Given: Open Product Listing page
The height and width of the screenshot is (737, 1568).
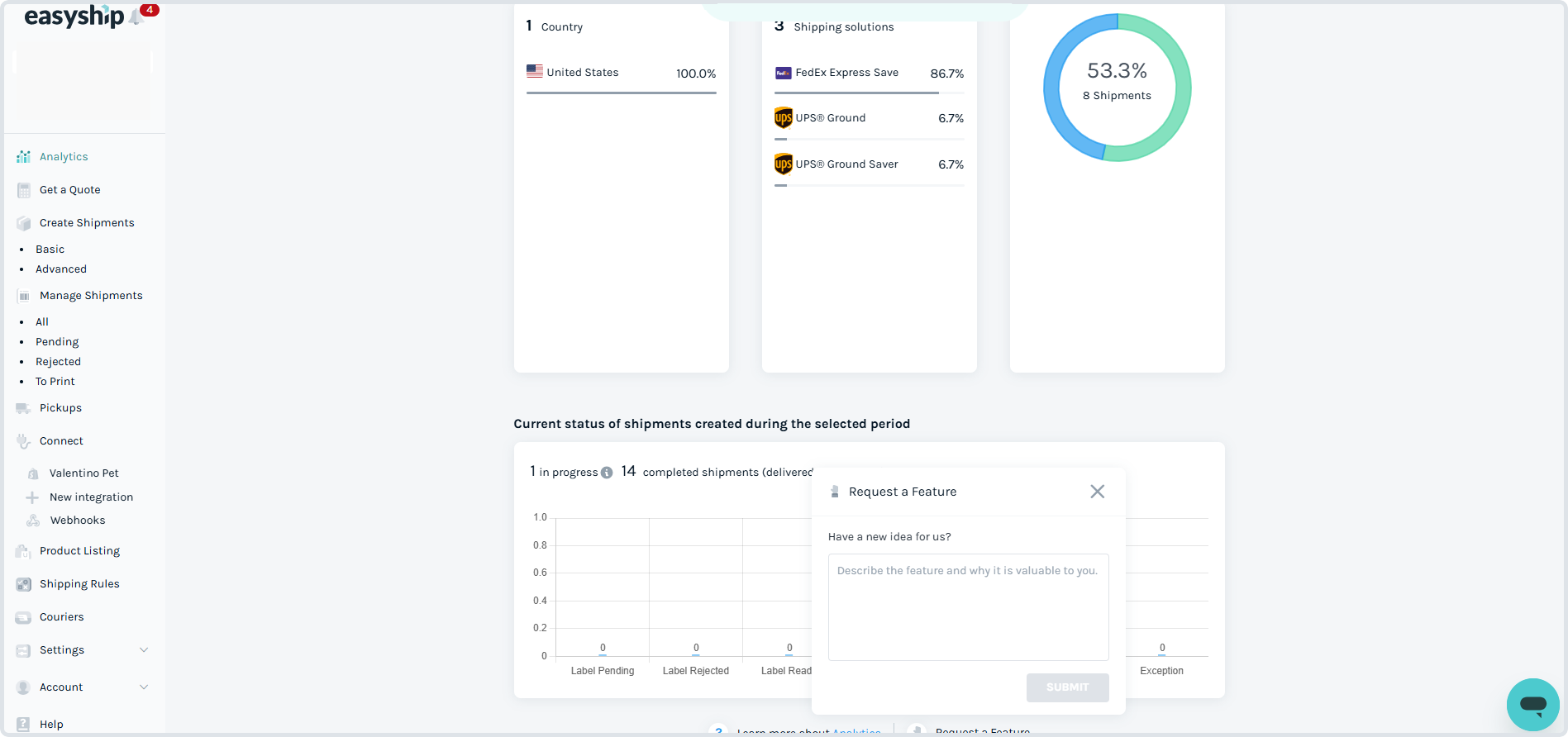Looking at the screenshot, I should (x=79, y=551).
